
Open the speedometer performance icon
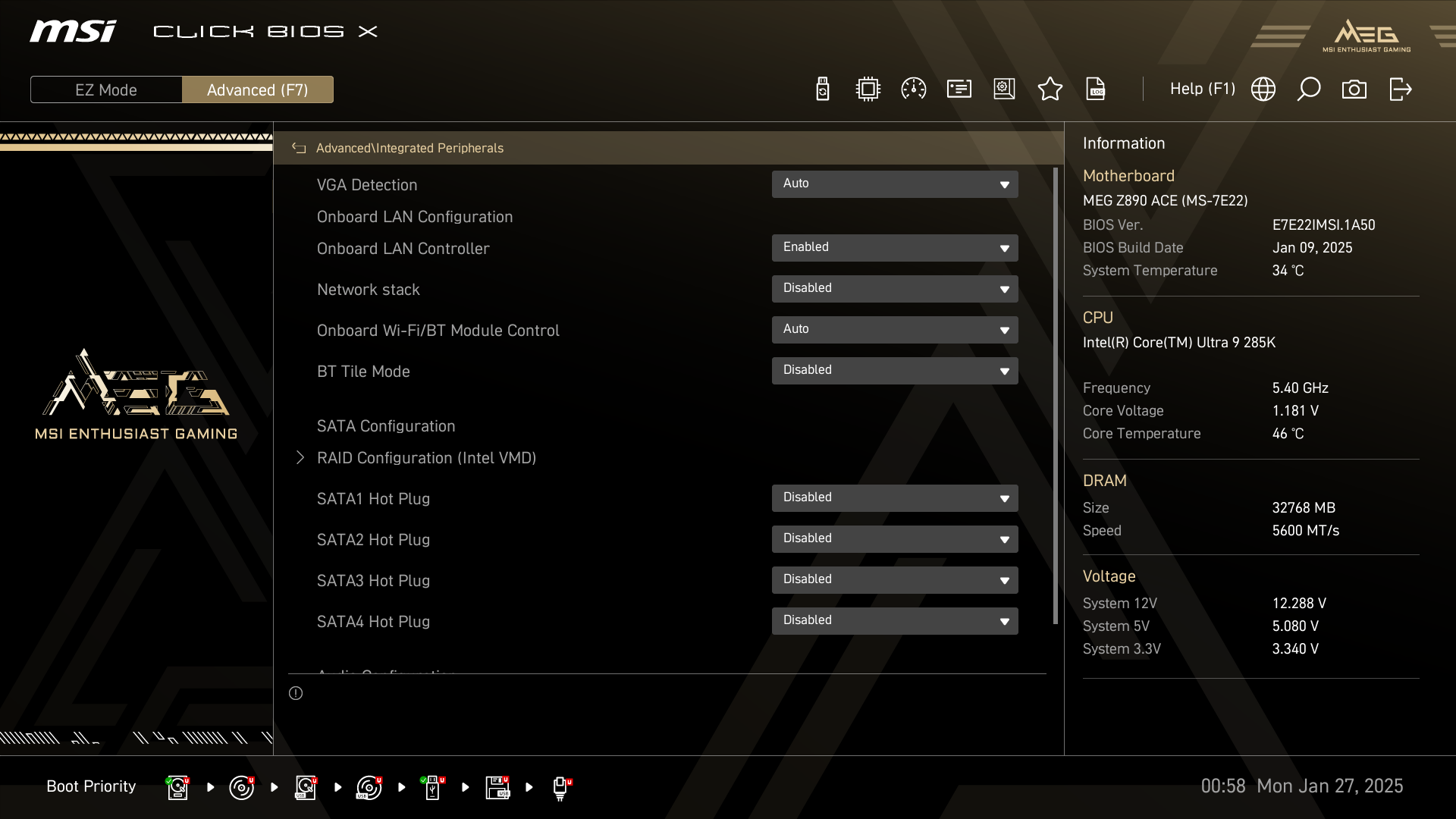[913, 89]
